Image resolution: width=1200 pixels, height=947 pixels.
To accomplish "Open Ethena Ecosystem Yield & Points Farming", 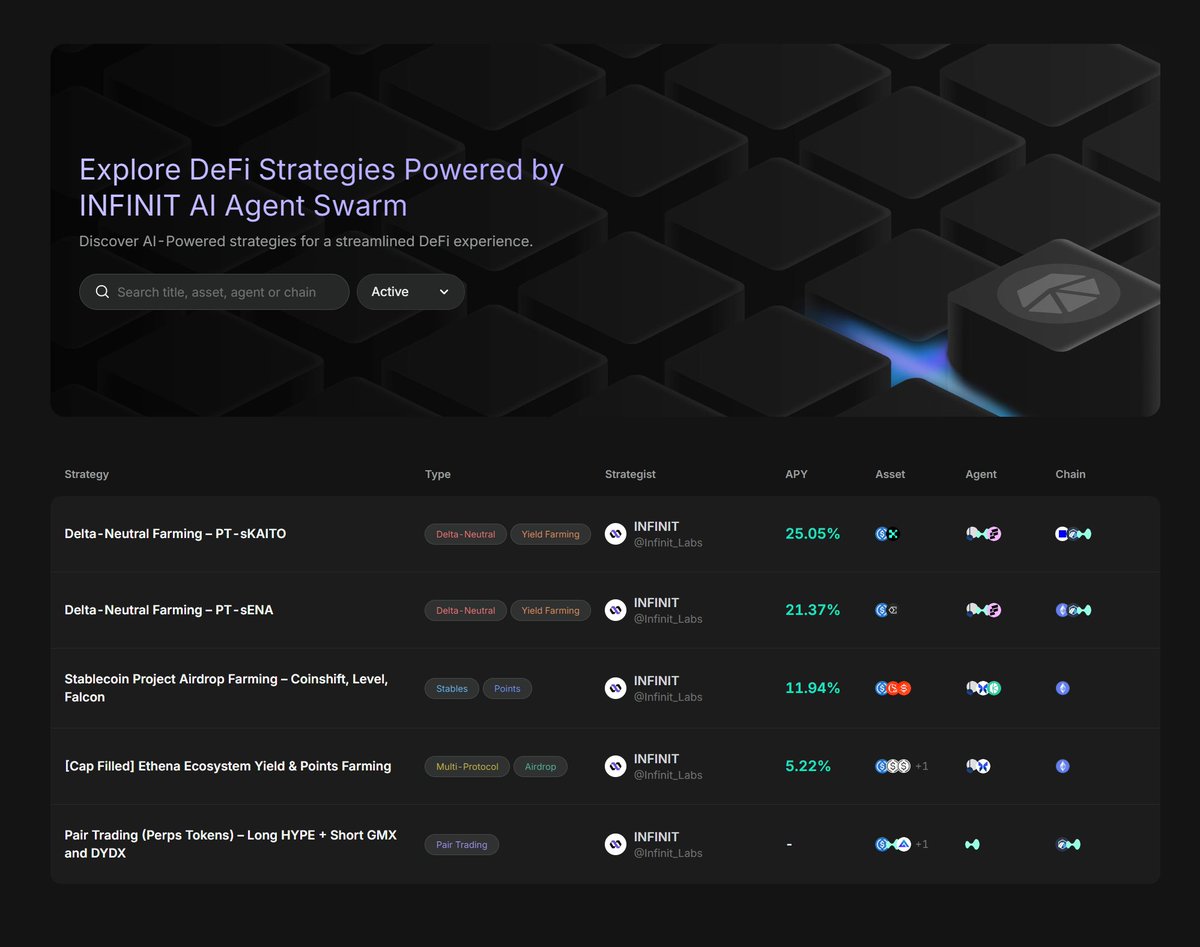I will click(228, 766).
